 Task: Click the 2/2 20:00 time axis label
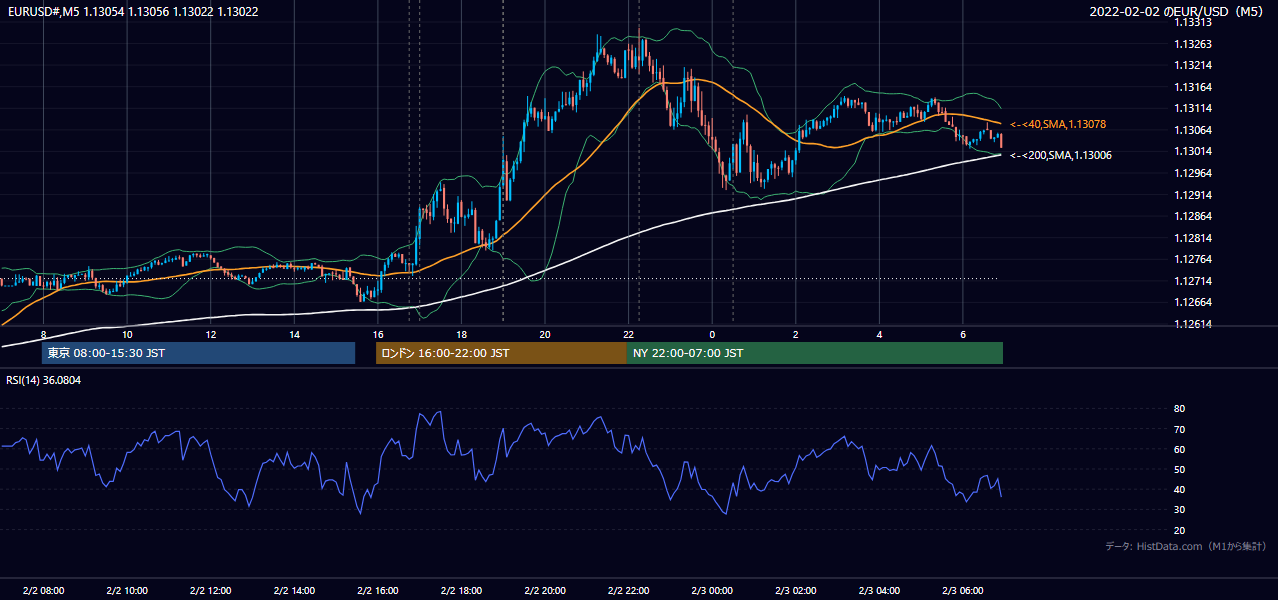pos(545,590)
